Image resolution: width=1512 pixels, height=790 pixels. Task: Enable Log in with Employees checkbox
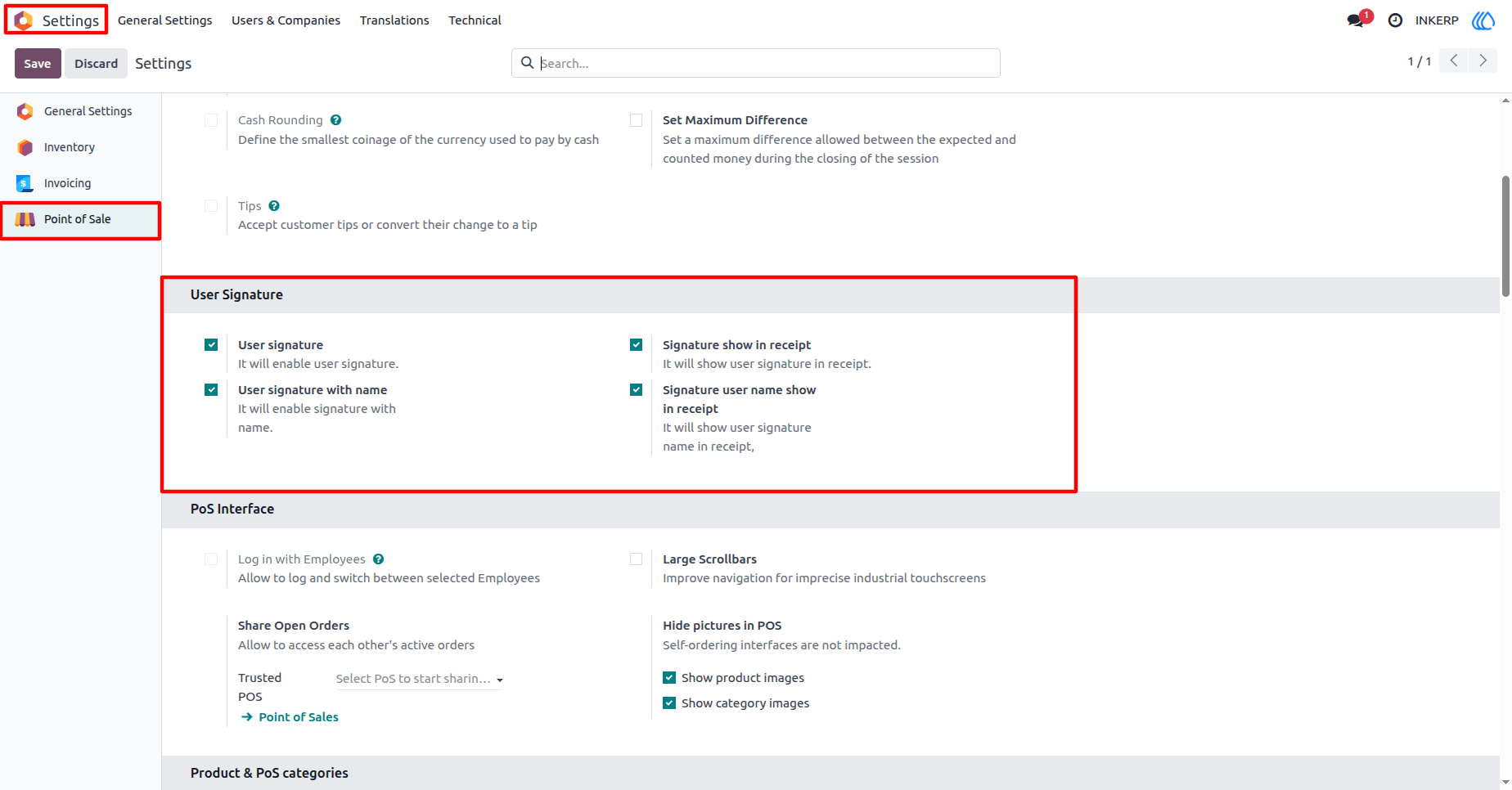tap(211, 559)
